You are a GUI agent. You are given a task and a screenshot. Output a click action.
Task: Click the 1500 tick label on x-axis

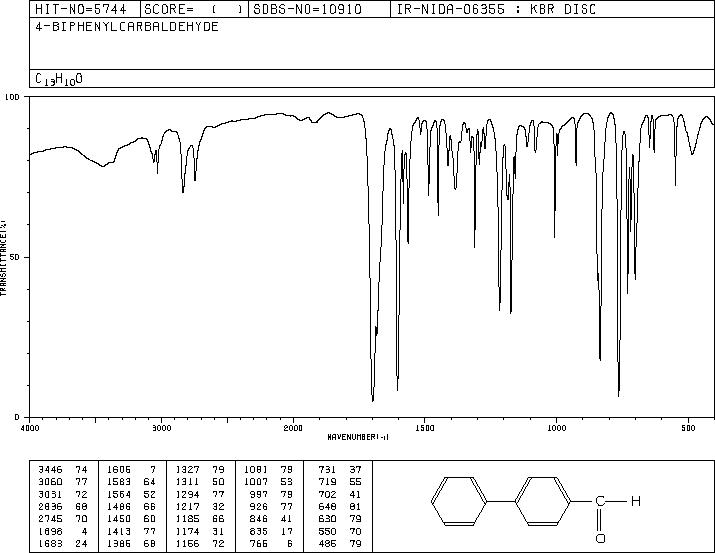pyautogui.click(x=425, y=428)
